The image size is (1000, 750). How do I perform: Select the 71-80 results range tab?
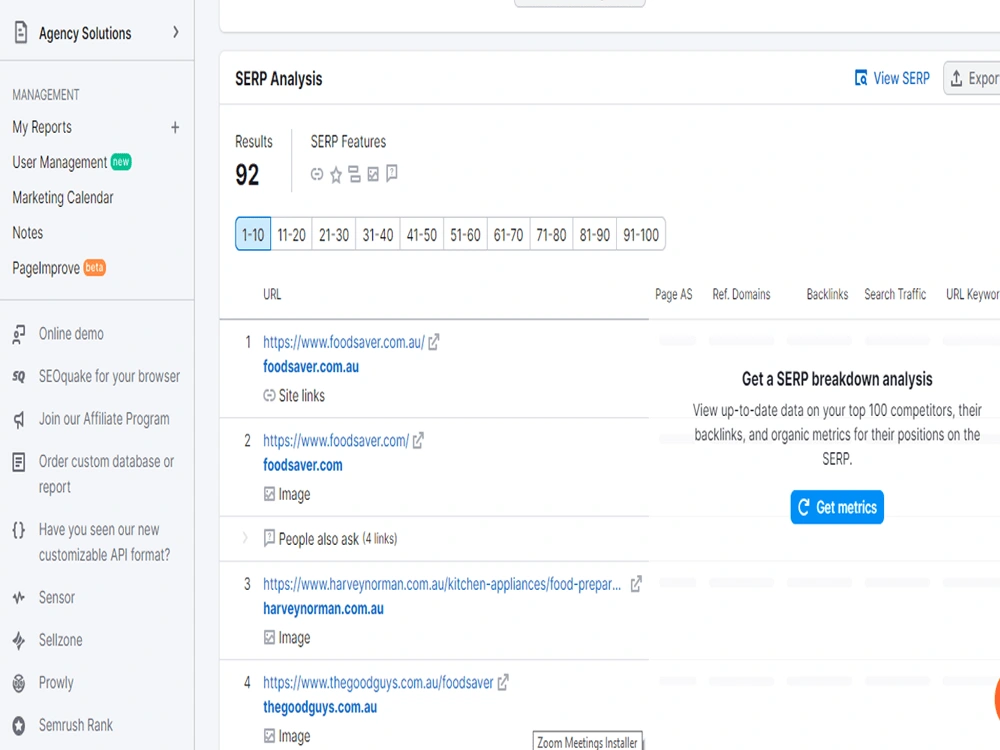tap(551, 234)
